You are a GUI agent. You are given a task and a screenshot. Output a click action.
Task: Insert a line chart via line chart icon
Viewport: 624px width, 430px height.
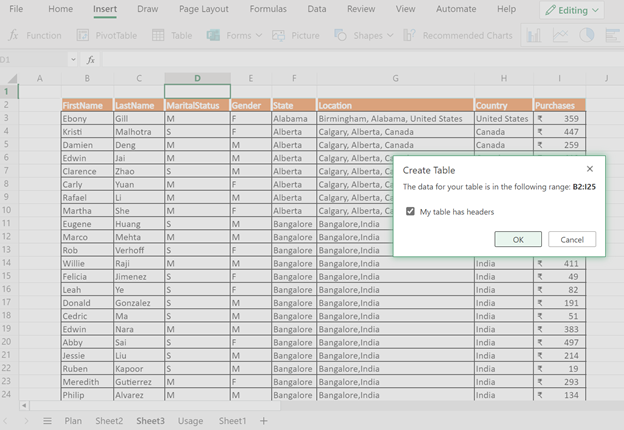[x=560, y=35]
